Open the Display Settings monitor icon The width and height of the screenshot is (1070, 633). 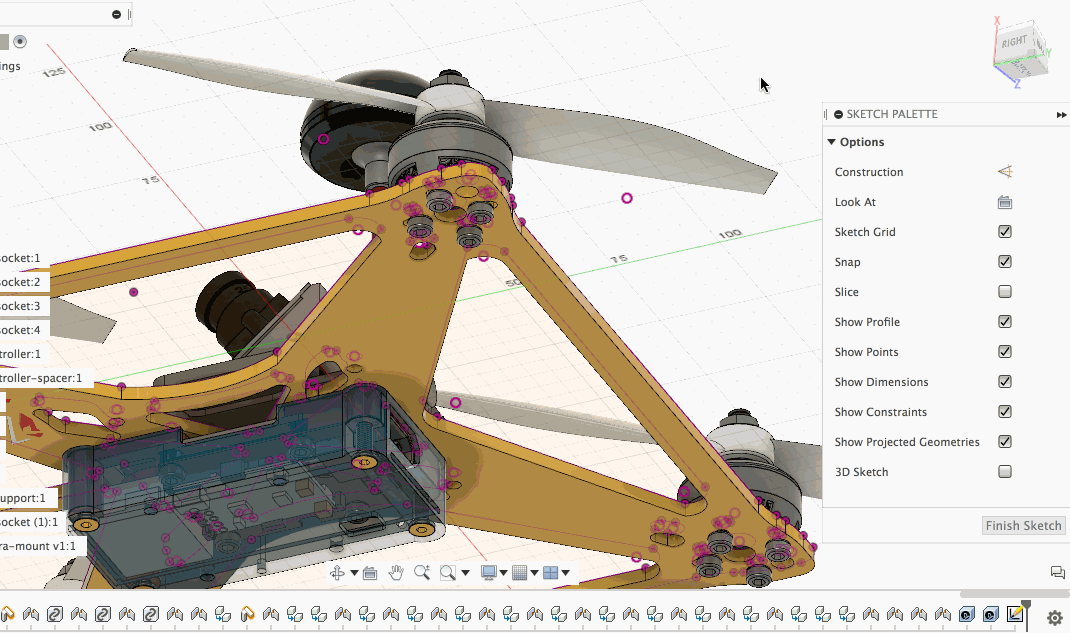489,573
